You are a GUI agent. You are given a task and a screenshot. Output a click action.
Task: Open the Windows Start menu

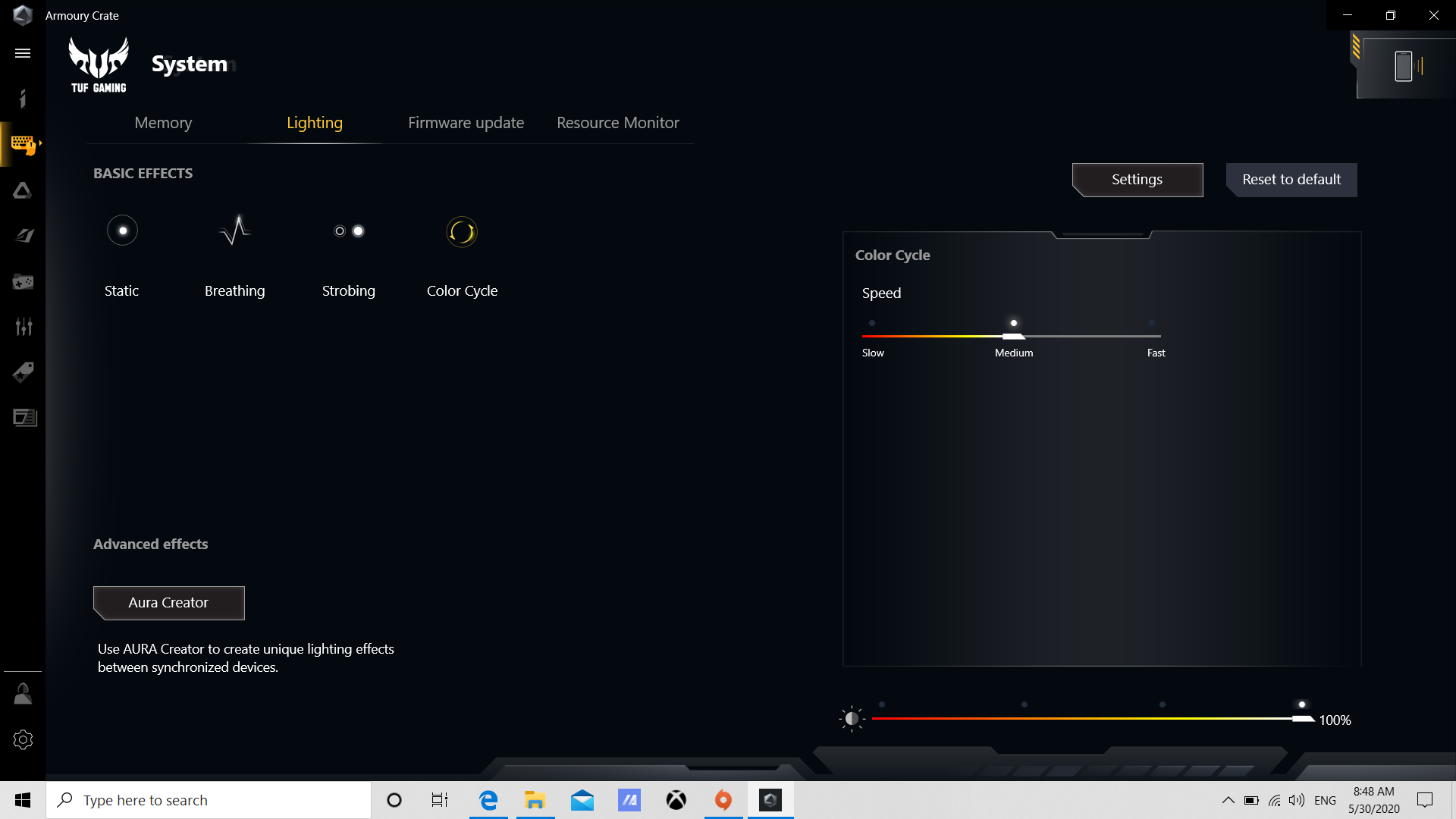[23, 800]
